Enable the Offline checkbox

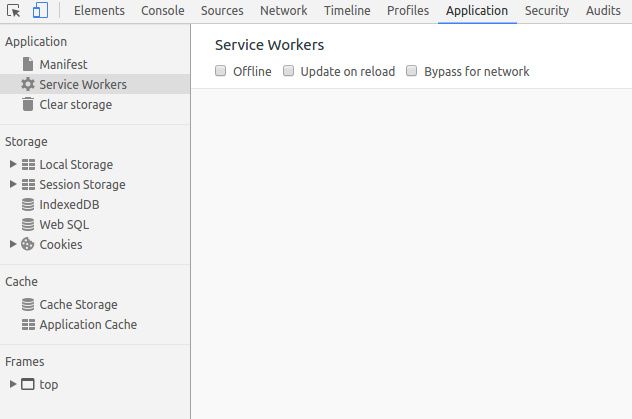[x=221, y=72]
